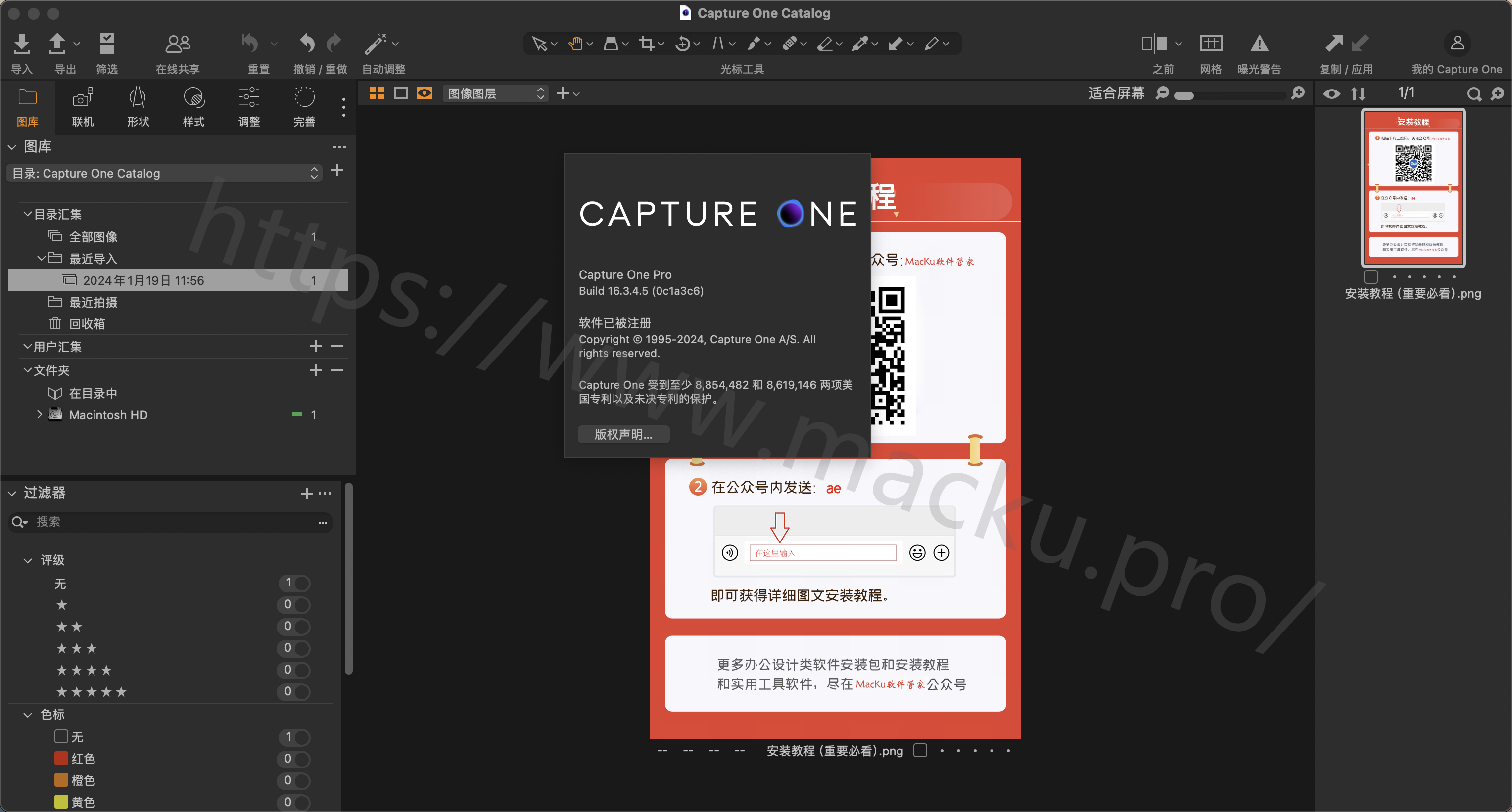Click the browser sort arrows icon

[x=1358, y=93]
